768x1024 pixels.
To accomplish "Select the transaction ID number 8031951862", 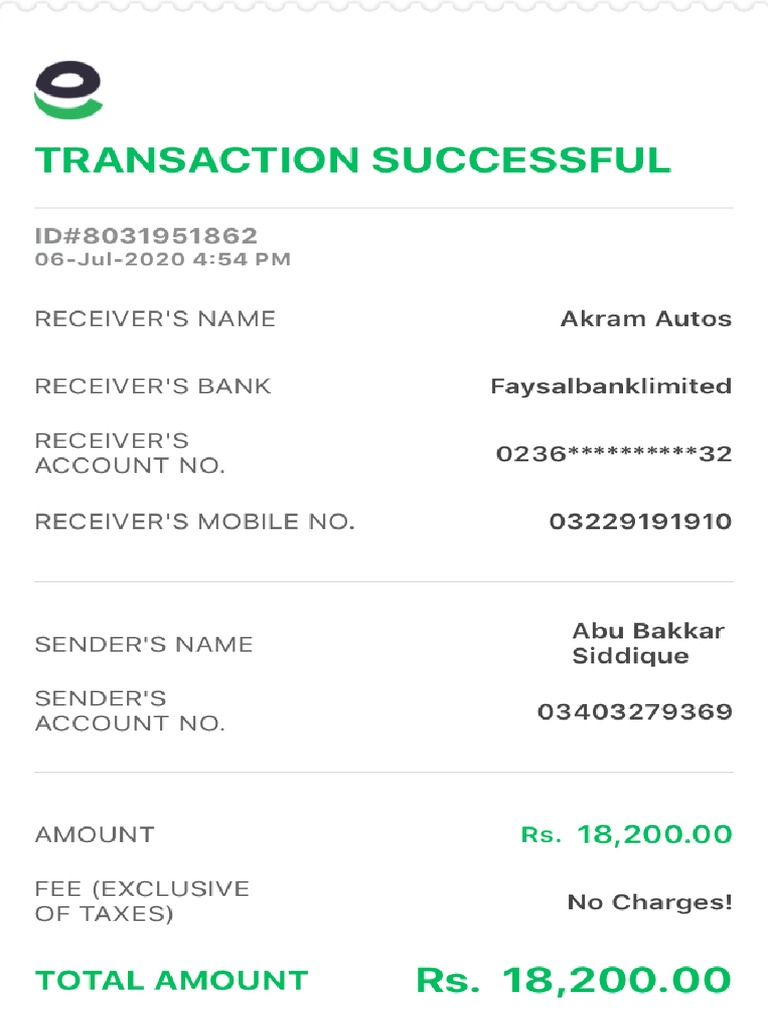I will pos(146,236).
